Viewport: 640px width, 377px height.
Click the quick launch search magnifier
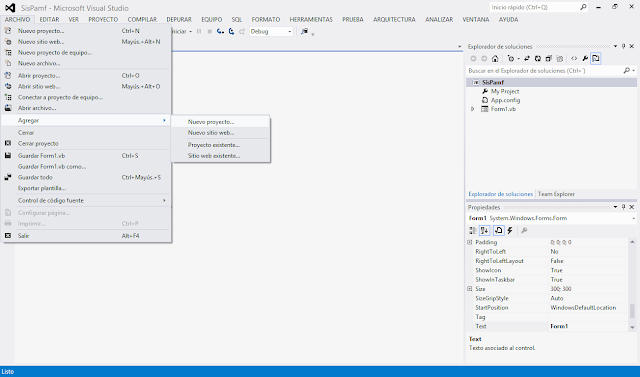pos(583,7)
